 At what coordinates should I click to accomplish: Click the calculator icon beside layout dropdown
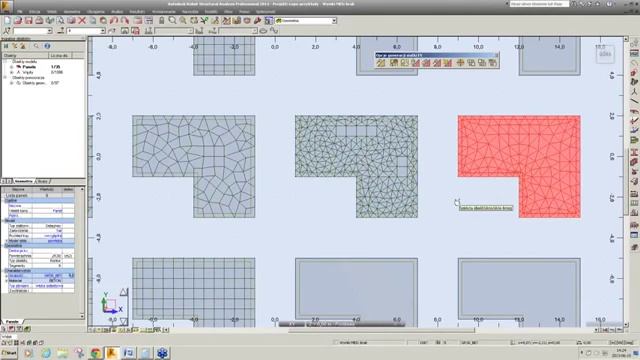click(x=269, y=20)
